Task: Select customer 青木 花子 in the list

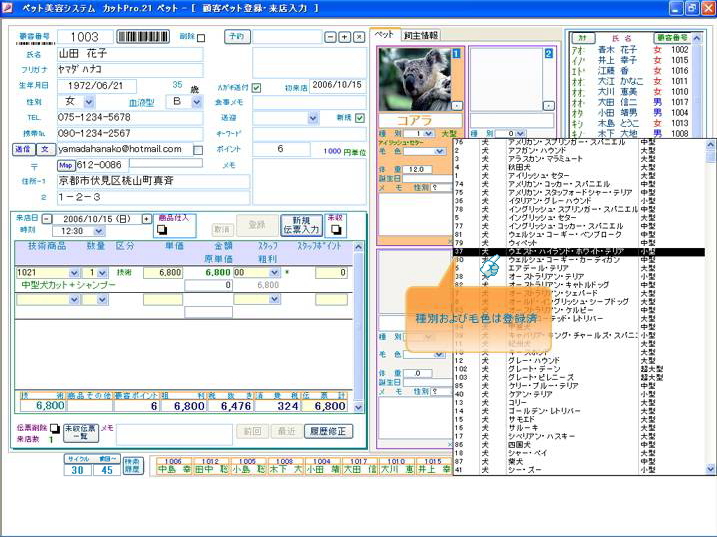Action: coord(629,49)
